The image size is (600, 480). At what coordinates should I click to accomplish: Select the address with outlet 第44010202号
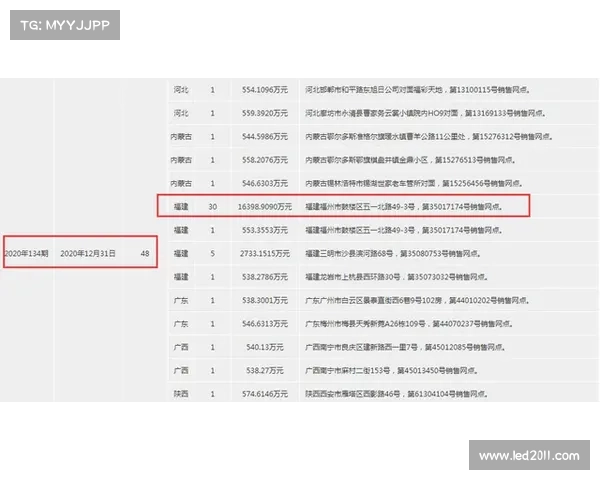[x=417, y=300]
